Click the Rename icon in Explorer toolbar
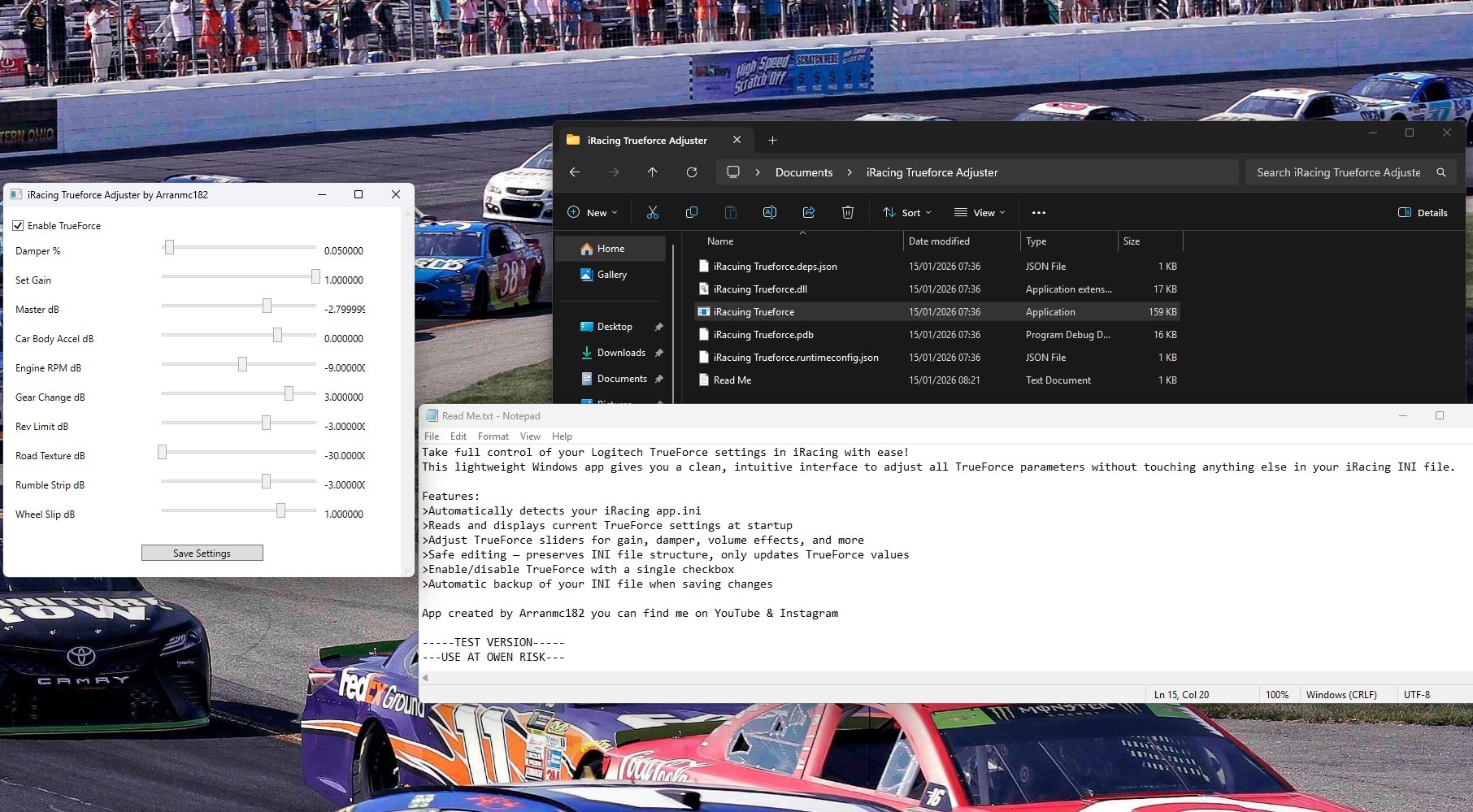Image resolution: width=1473 pixels, height=812 pixels. pos(769,212)
